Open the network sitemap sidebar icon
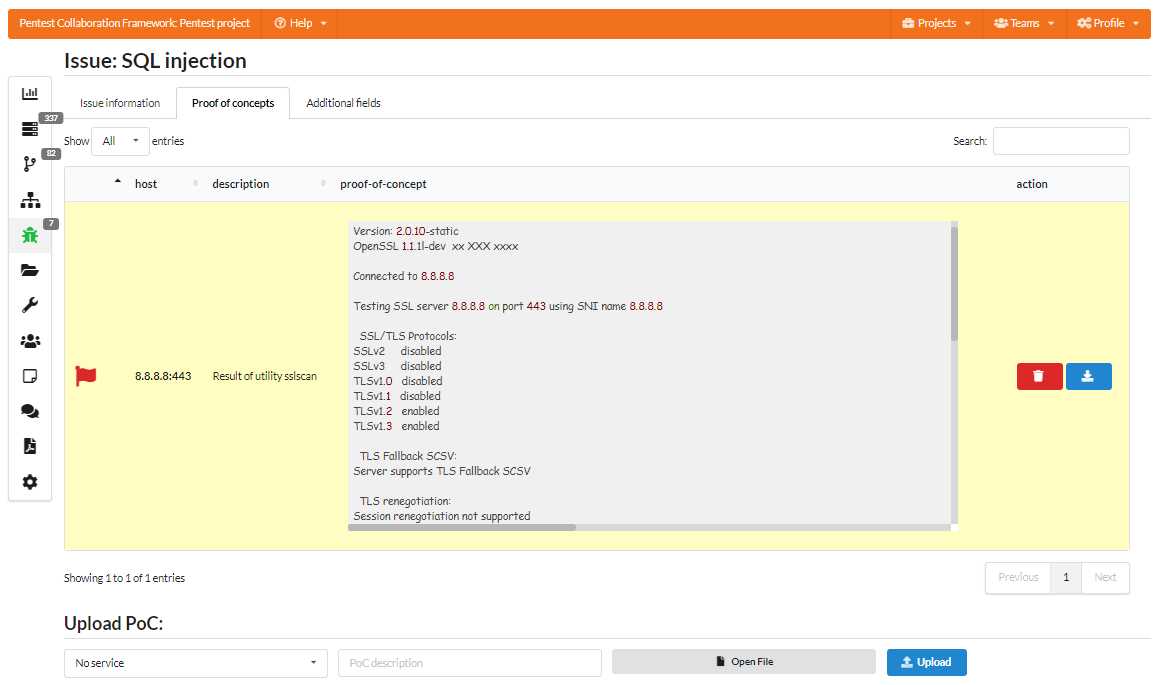This screenshot has height=685, width=1156. tap(29, 200)
